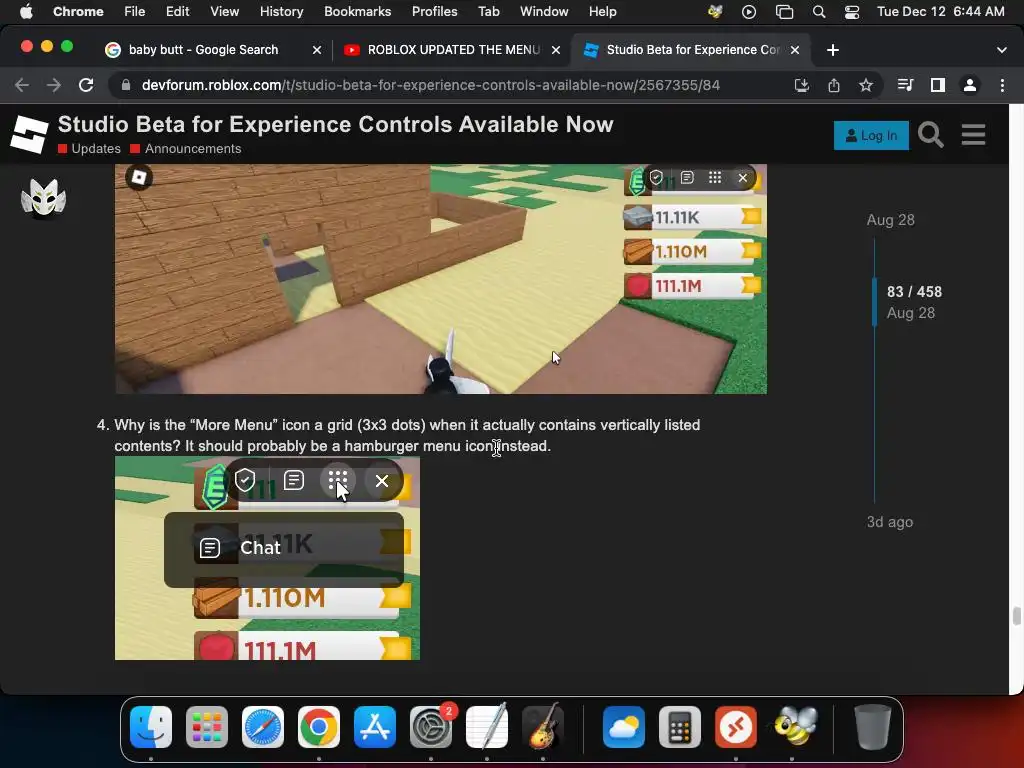The image size is (1024, 768).
Task: Jump to 3d ago on topic timeline
Action: pos(889,522)
